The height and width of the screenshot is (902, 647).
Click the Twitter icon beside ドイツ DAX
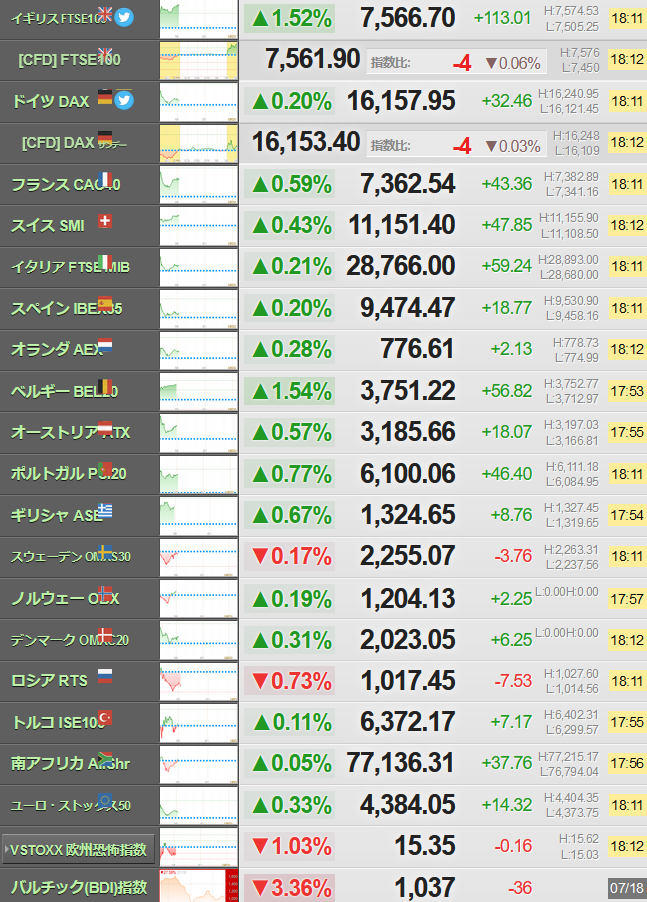coord(124,100)
